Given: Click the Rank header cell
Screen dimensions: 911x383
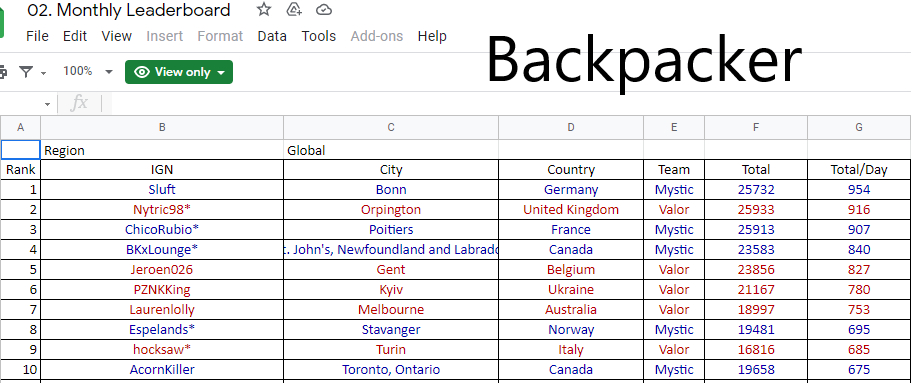Looking at the screenshot, I should pos(21,170).
